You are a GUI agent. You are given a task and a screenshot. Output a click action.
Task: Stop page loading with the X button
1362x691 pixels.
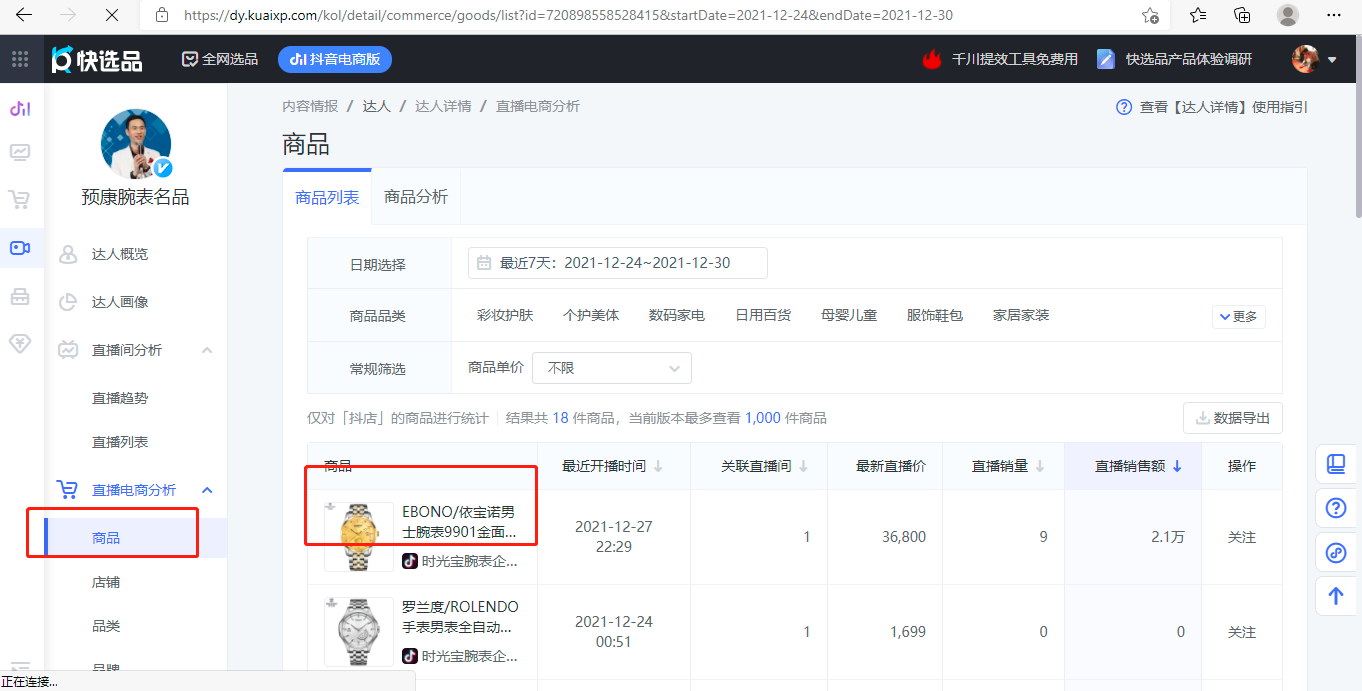[111, 16]
